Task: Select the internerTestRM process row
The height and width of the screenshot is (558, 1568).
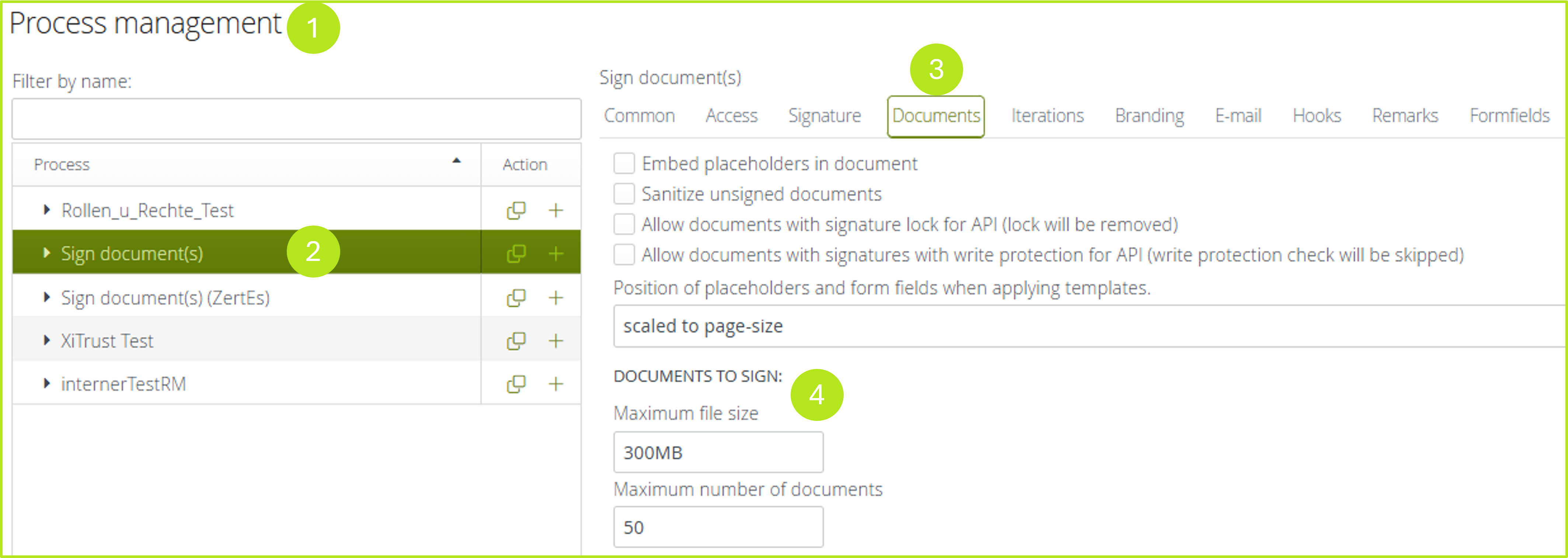Action: (x=123, y=384)
